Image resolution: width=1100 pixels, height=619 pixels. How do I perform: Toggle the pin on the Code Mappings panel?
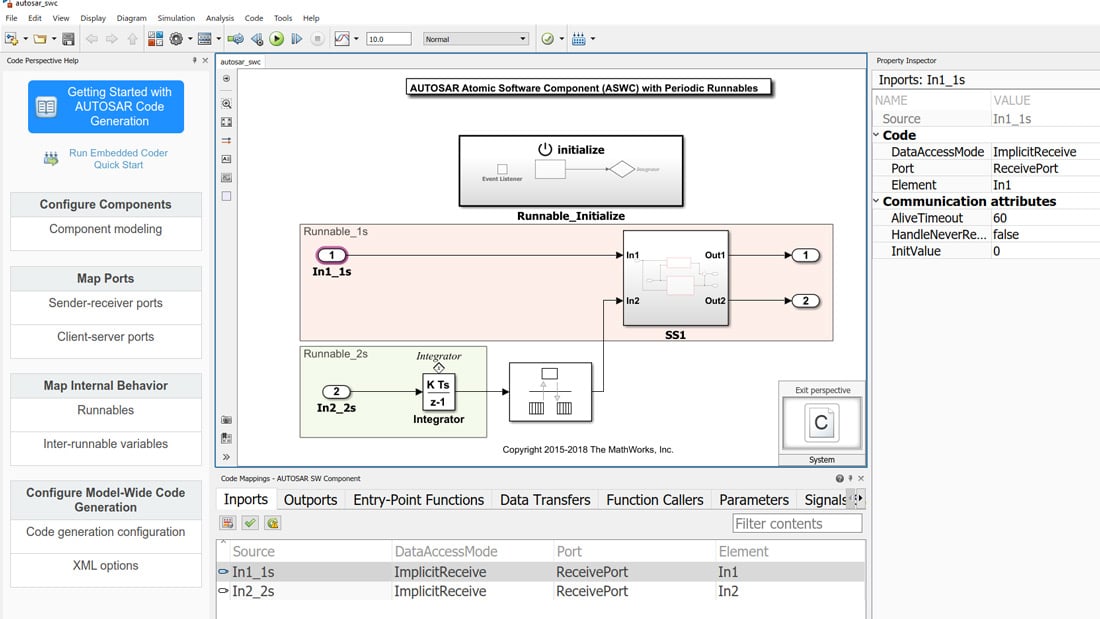point(851,478)
